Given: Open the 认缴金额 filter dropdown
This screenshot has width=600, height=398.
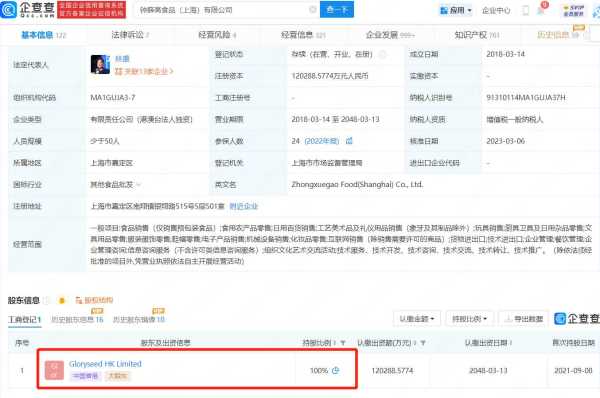Looking at the screenshot, I should click(x=417, y=318).
